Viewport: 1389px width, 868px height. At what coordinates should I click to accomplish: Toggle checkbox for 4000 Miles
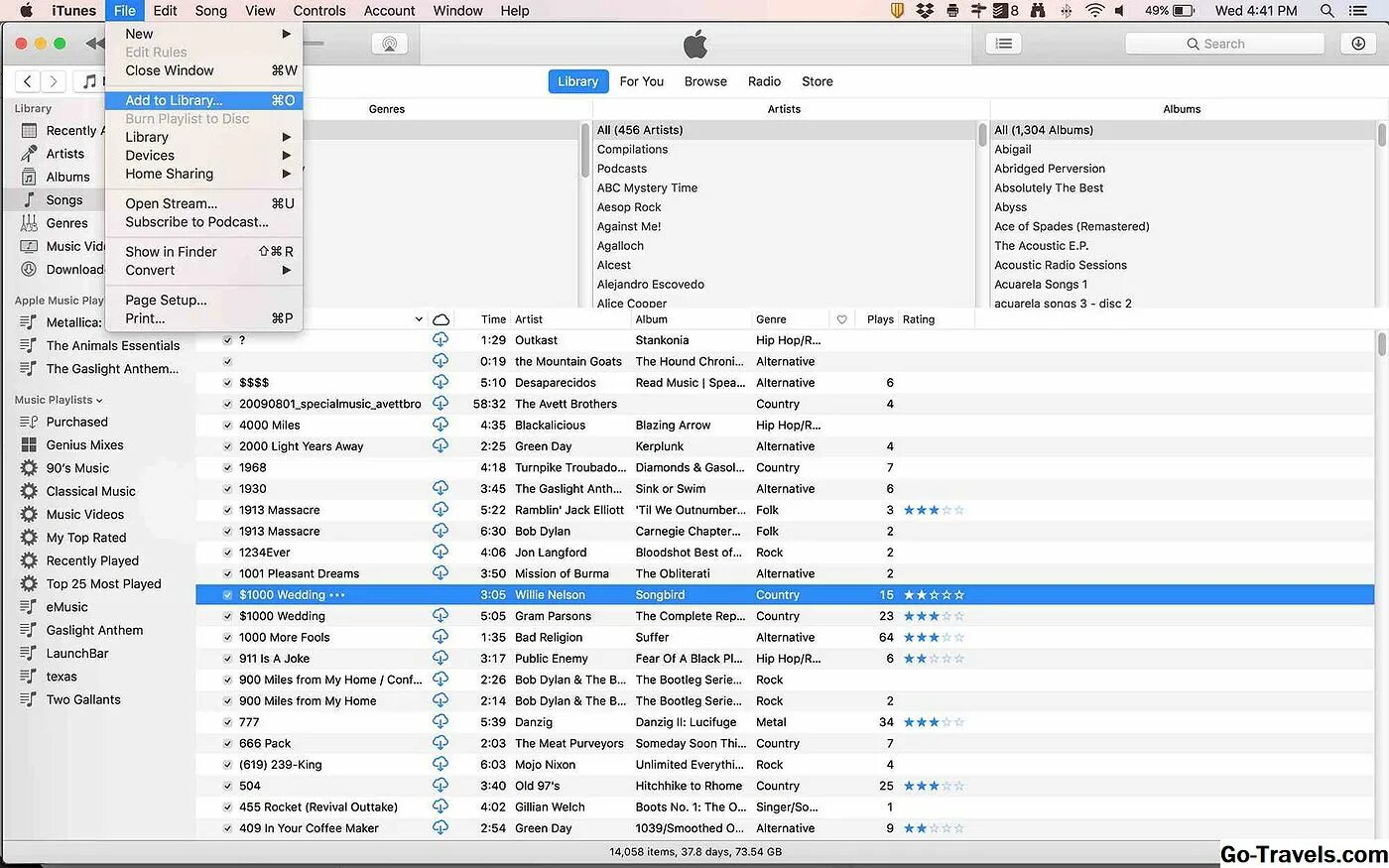click(227, 426)
